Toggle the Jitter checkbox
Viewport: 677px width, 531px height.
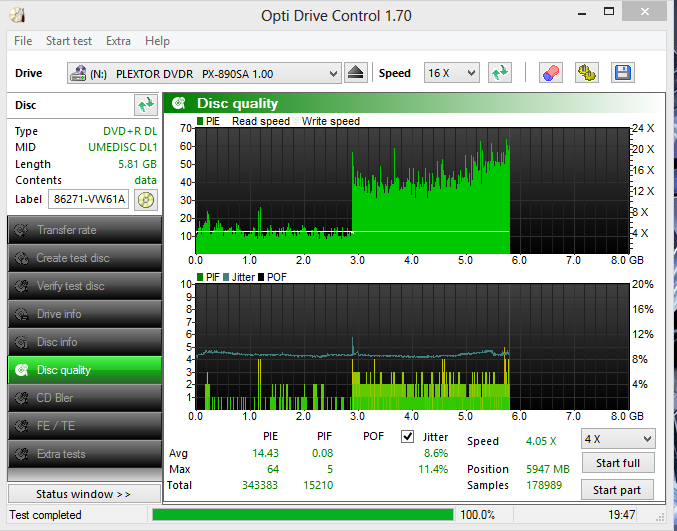407,436
